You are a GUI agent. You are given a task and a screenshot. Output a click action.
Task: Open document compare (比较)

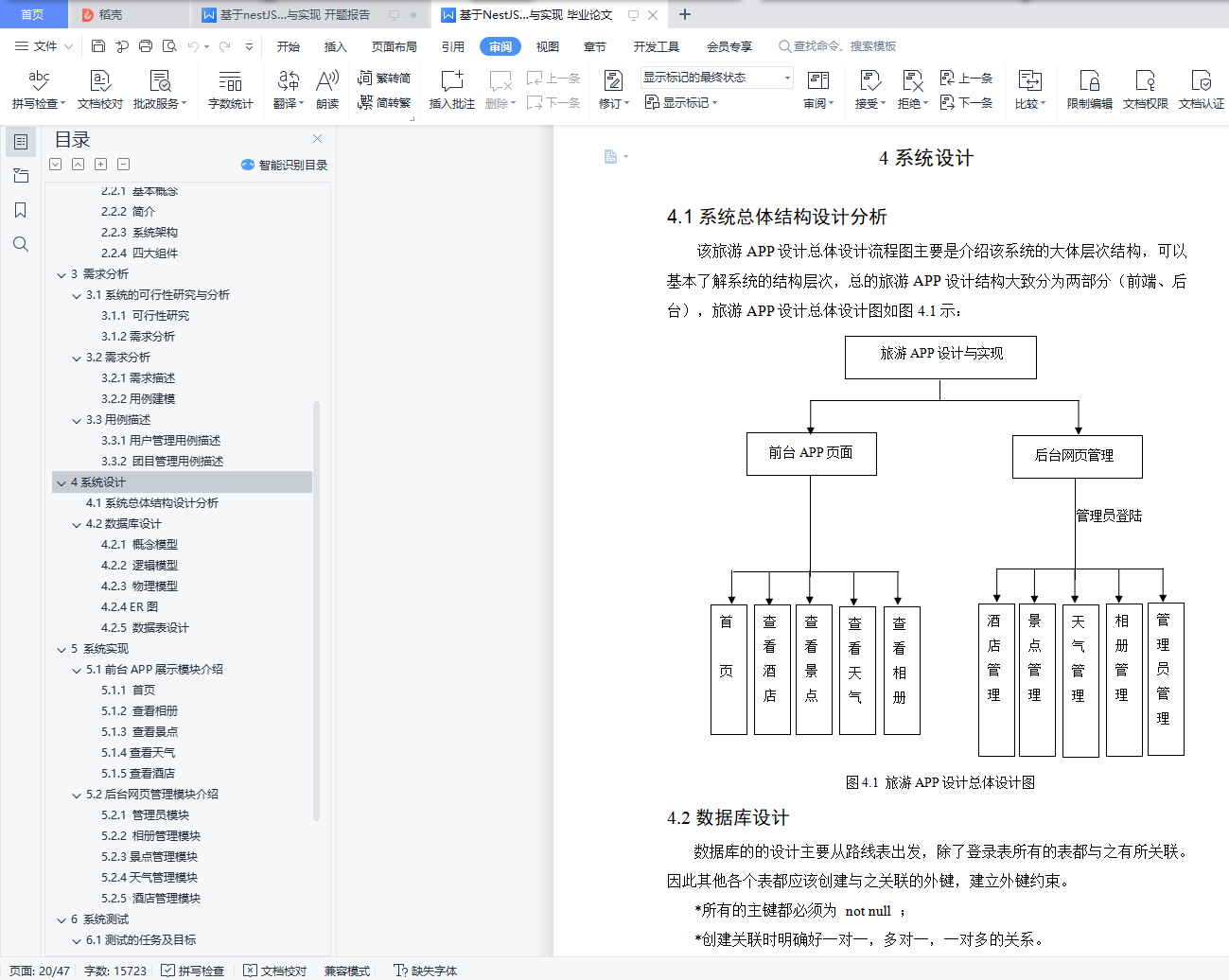tap(1029, 89)
